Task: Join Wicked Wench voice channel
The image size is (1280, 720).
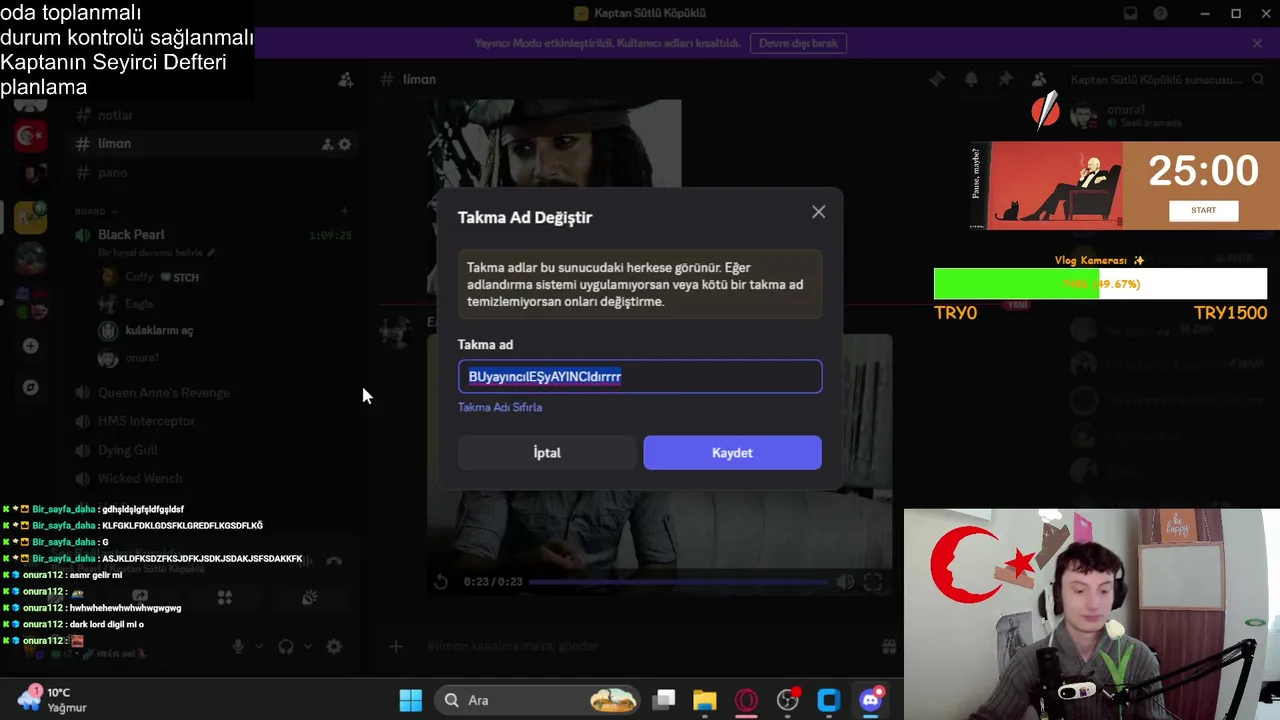Action: [212, 478]
